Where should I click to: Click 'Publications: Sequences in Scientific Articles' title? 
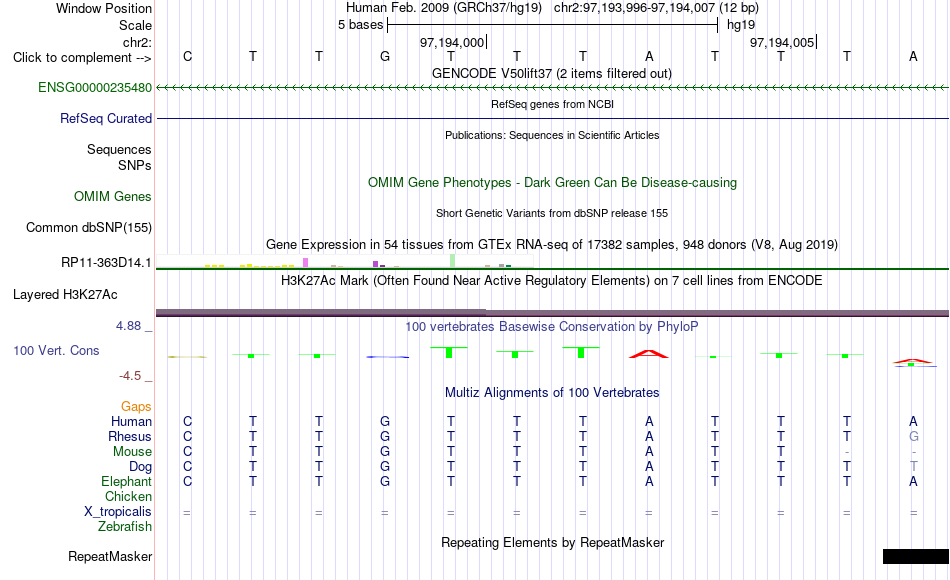coord(552,135)
